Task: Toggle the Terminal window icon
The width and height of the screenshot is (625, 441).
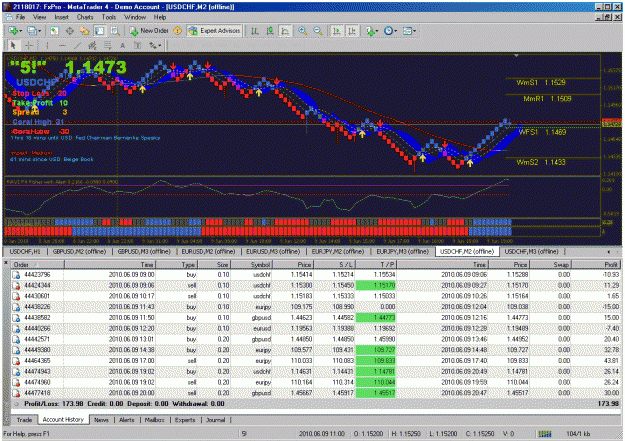Action: pyautogui.click(x=99, y=31)
